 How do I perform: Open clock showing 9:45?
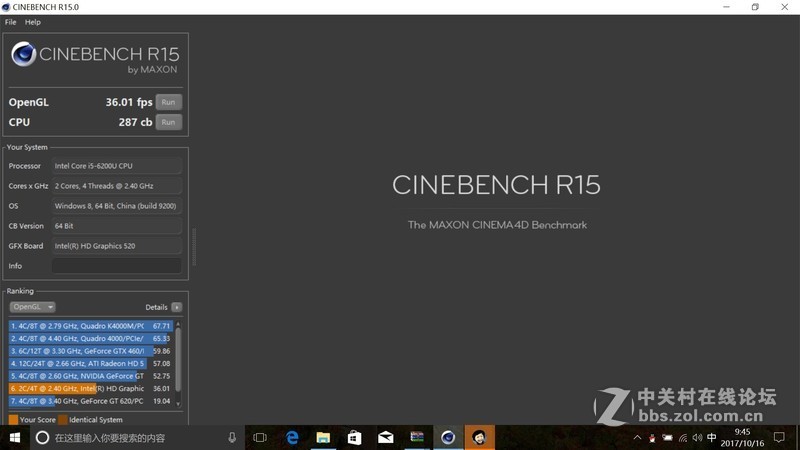(x=742, y=438)
